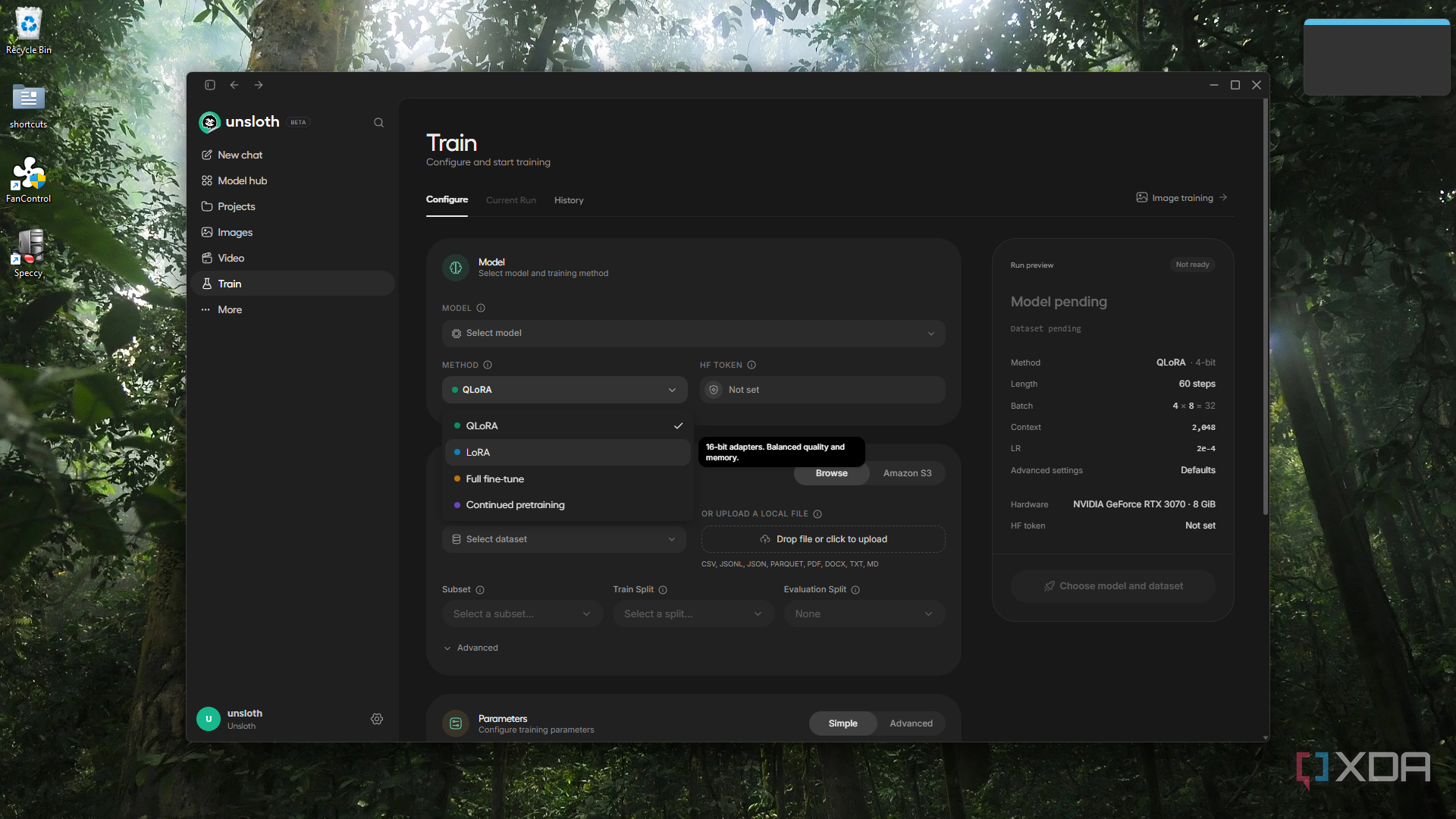Go forward with the right arrow

pyautogui.click(x=259, y=85)
